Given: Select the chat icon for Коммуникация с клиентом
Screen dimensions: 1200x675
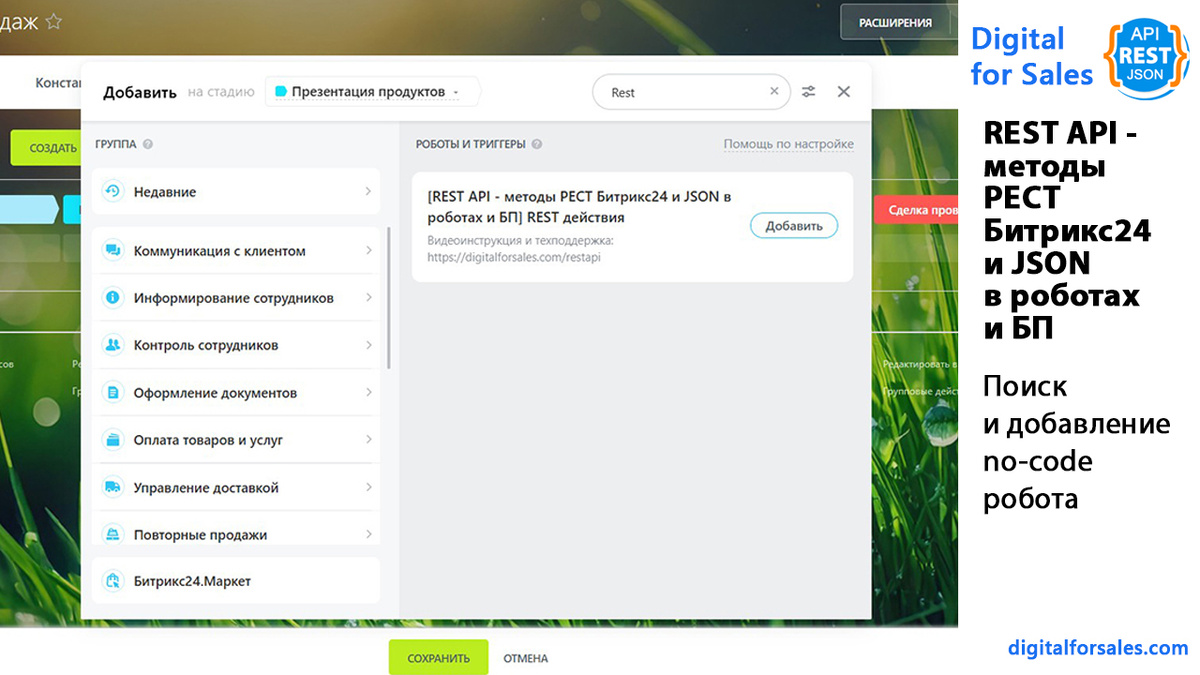Looking at the screenshot, I should click(x=113, y=250).
